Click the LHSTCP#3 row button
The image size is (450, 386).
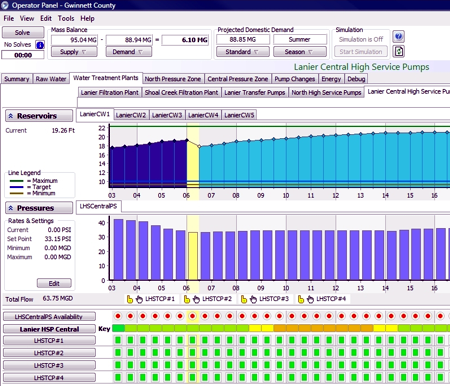[49, 366]
